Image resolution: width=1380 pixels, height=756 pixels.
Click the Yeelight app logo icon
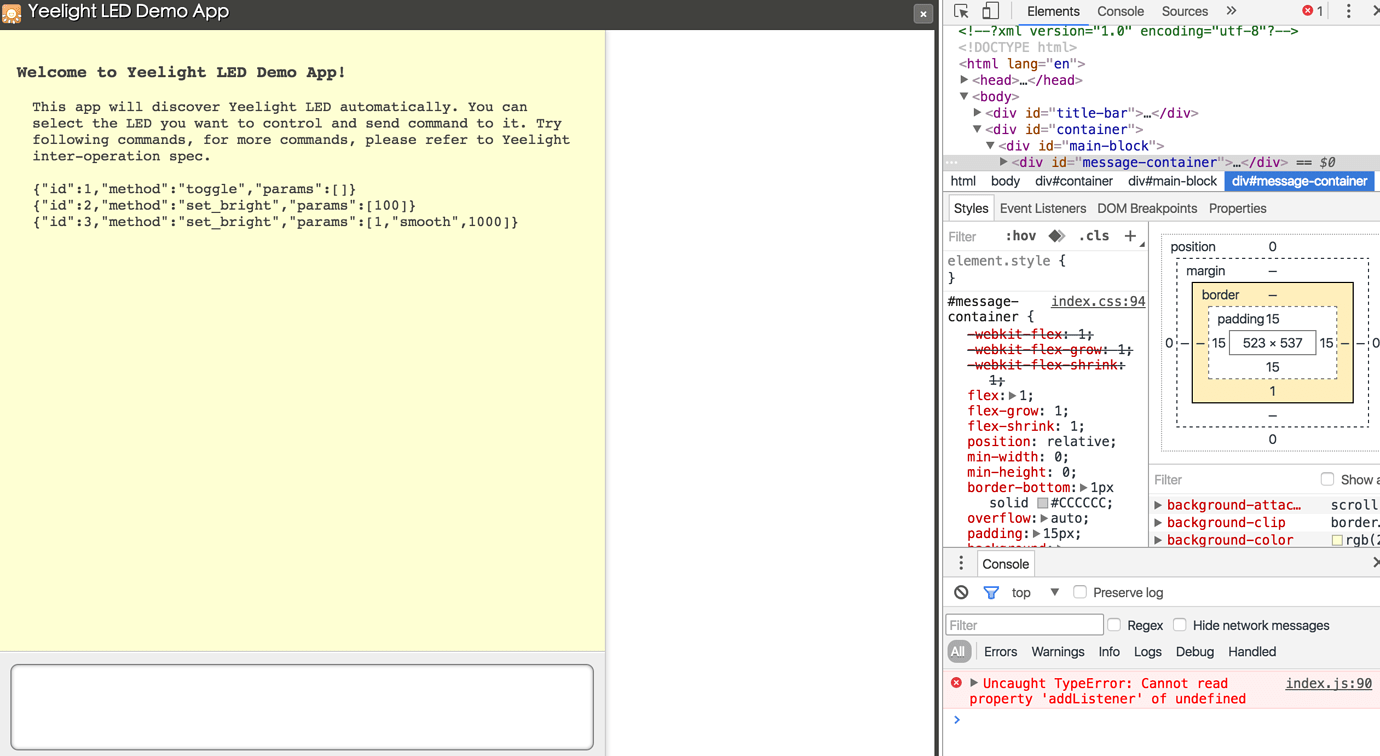pos(12,13)
